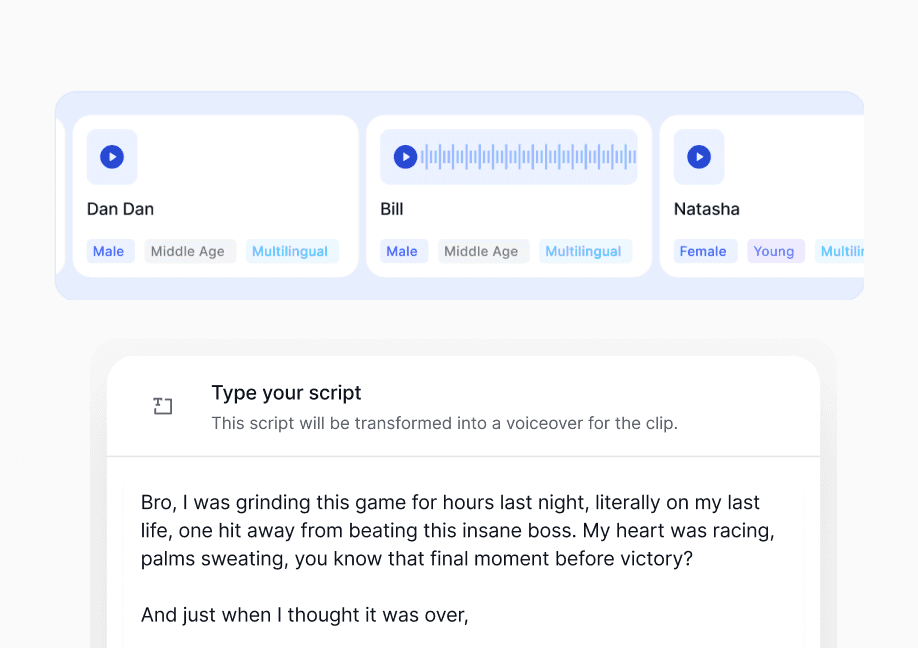Click Dan Dan's circular play button
The image size is (918, 648).
111,157
